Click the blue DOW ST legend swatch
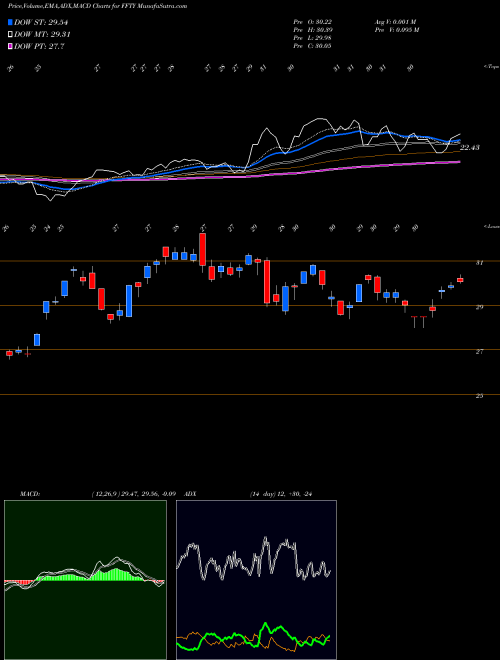 click(x=11, y=22)
